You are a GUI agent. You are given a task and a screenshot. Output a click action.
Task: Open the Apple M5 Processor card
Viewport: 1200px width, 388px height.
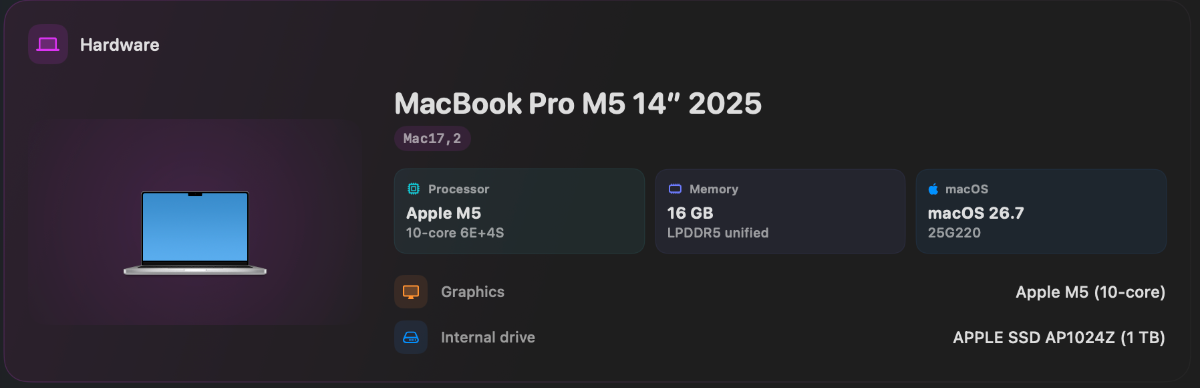click(x=520, y=211)
